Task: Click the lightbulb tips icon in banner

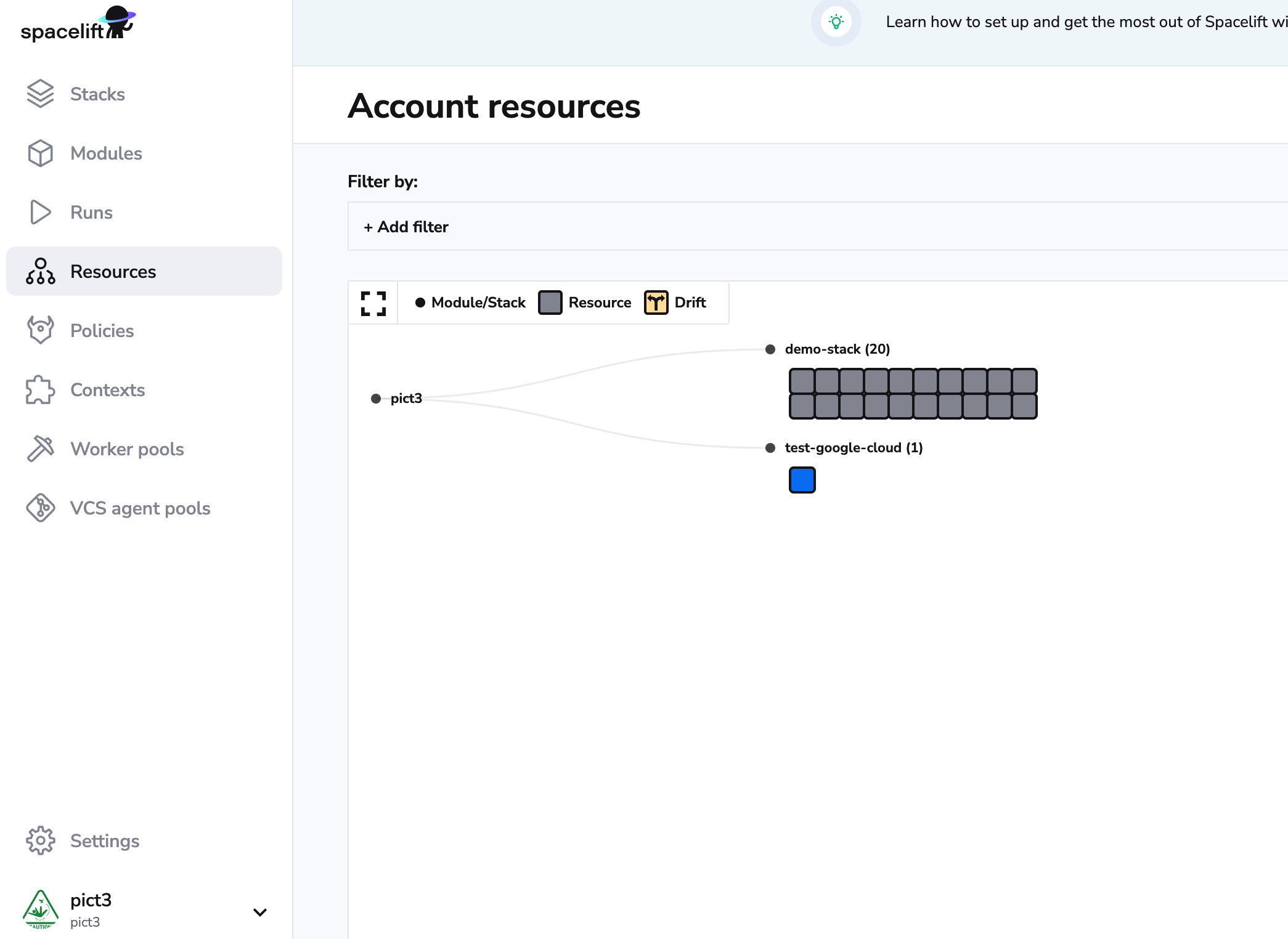Action: pyautogui.click(x=836, y=22)
